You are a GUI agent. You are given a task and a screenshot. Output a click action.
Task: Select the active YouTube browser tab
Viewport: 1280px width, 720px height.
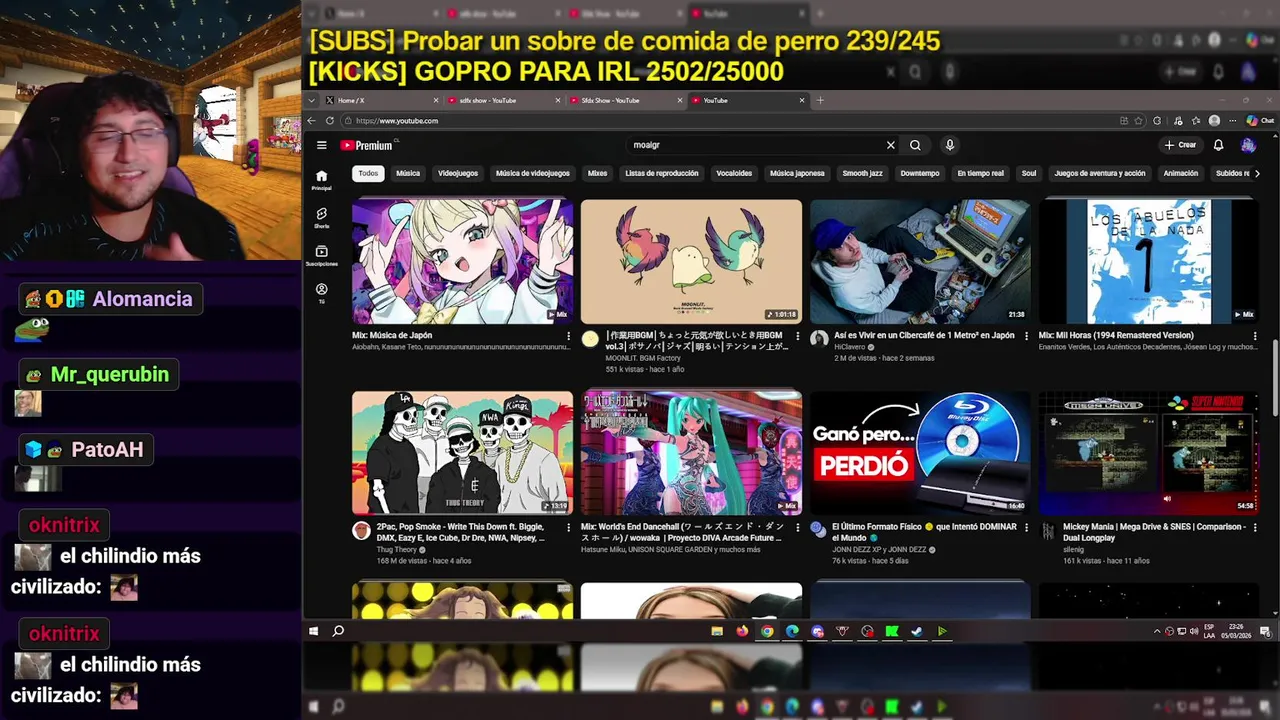click(747, 100)
